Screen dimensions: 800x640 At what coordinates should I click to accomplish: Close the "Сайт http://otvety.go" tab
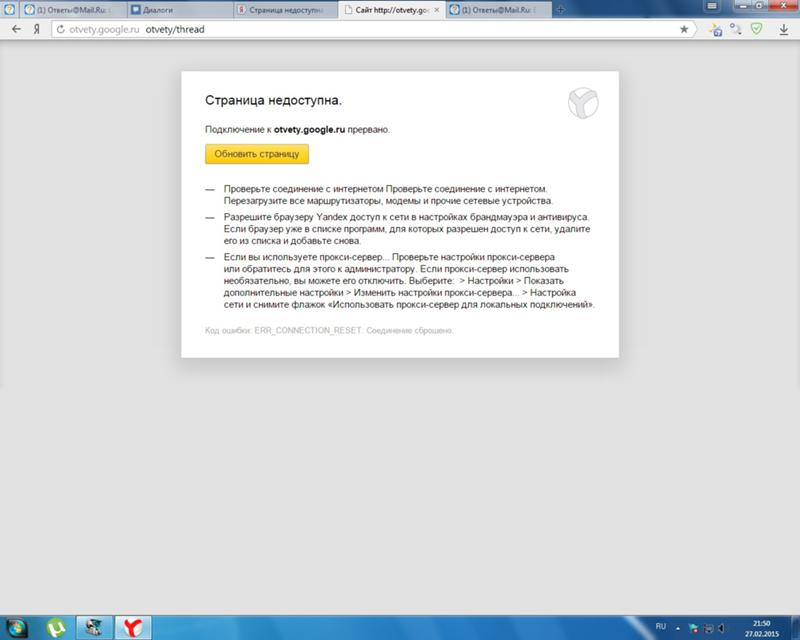(437, 10)
